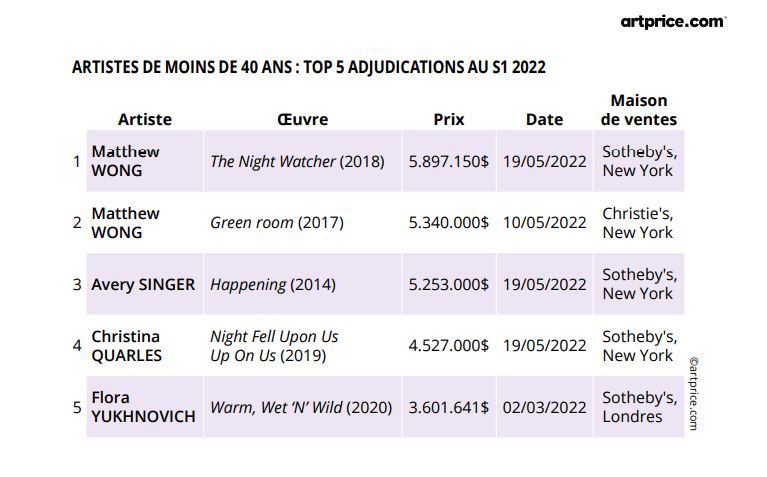This screenshot has height=477, width=767.
Task: Select the Artiste column header
Action: (x=145, y=119)
